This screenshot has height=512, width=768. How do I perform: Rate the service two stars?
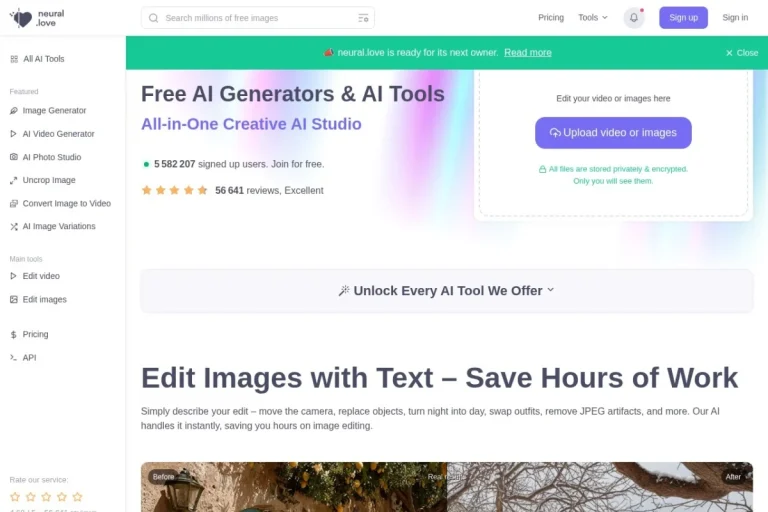(x=31, y=497)
